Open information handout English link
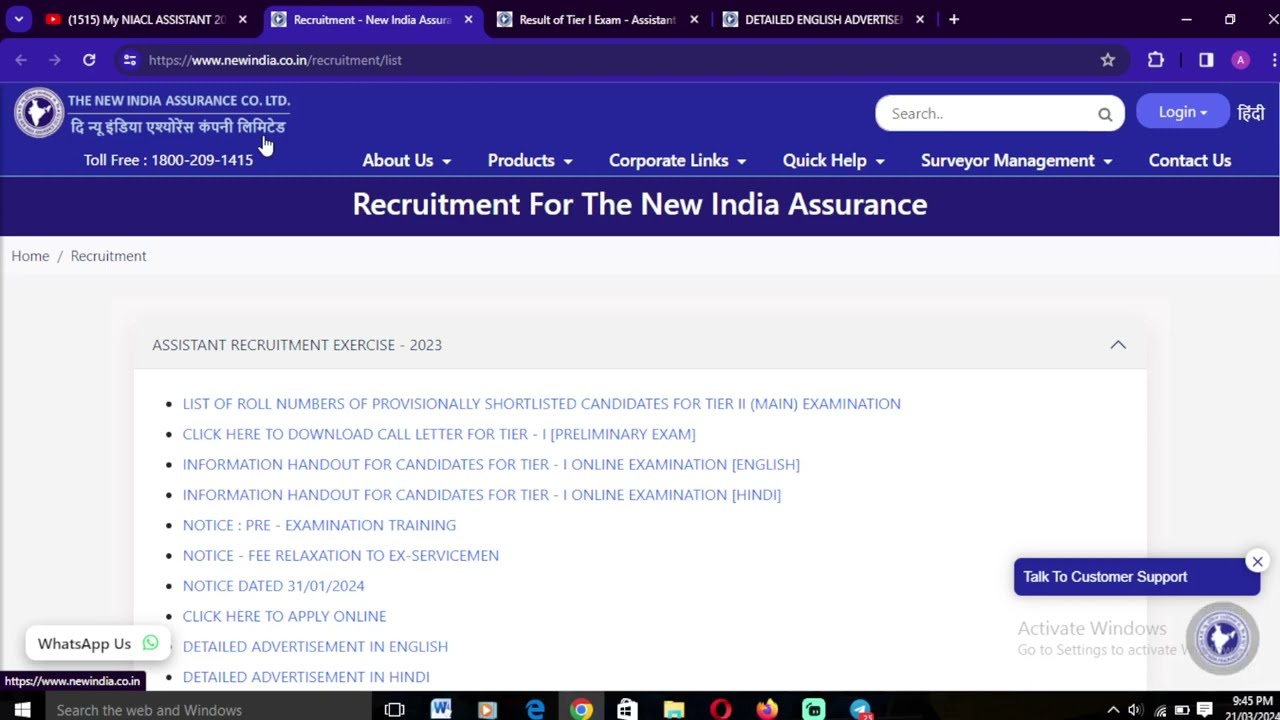 pos(491,464)
